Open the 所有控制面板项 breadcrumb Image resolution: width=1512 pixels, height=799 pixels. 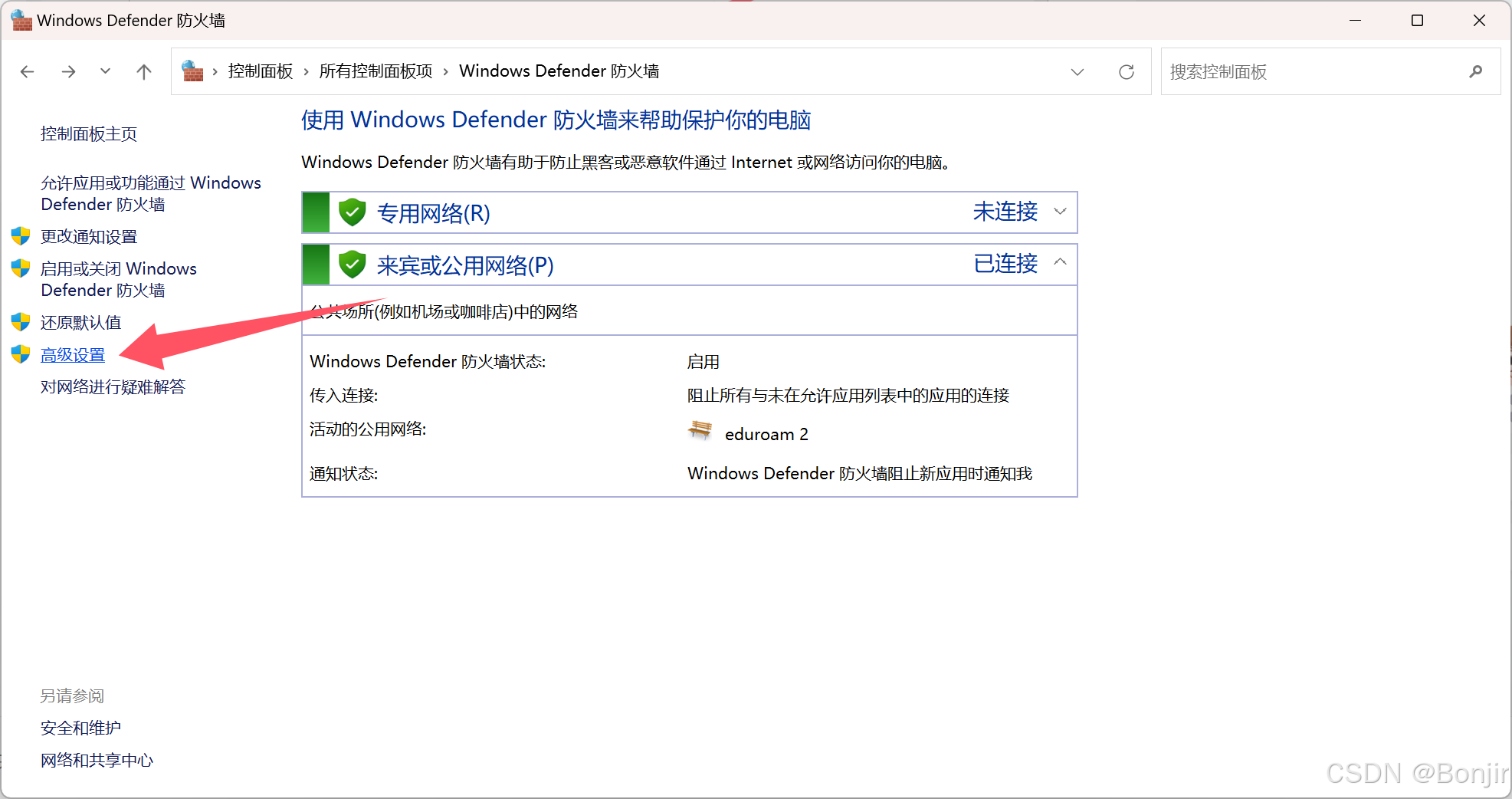click(x=376, y=71)
